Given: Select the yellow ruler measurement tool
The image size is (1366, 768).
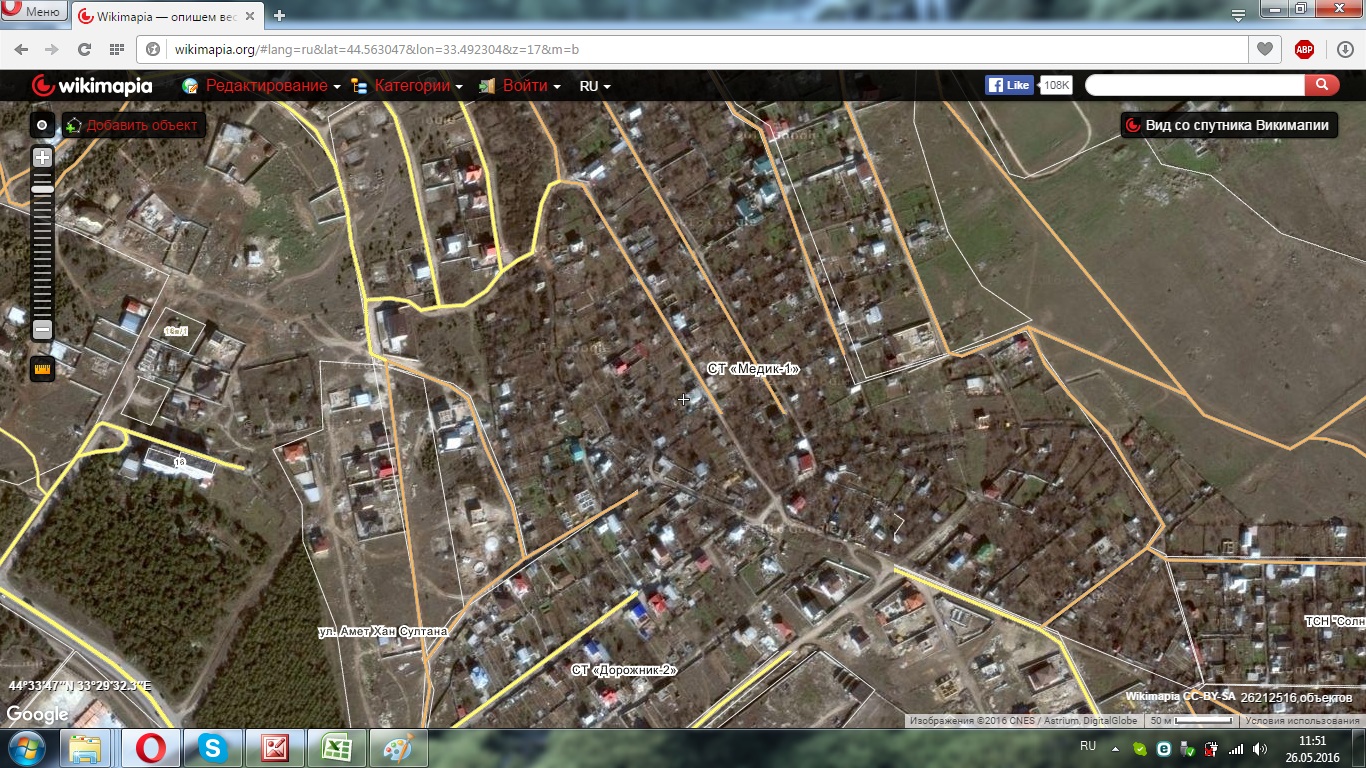Looking at the screenshot, I should coord(42,368).
